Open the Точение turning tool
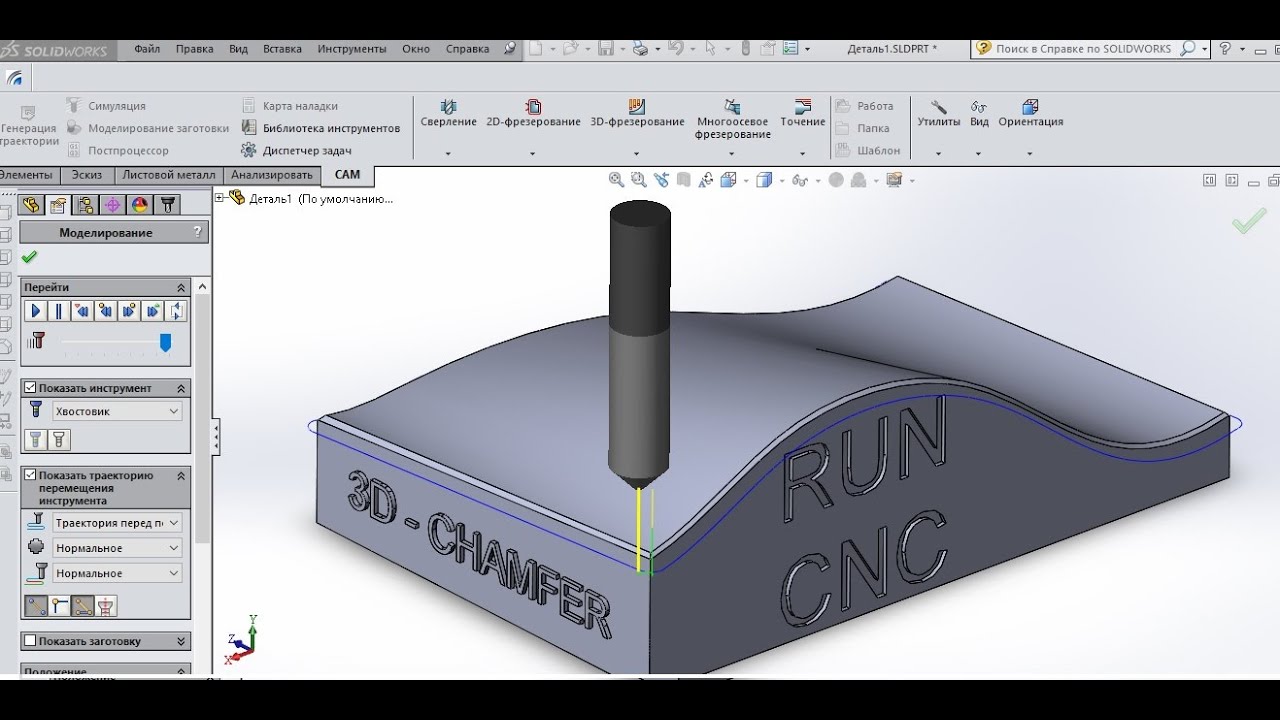This screenshot has width=1280, height=720. pyautogui.click(x=803, y=113)
